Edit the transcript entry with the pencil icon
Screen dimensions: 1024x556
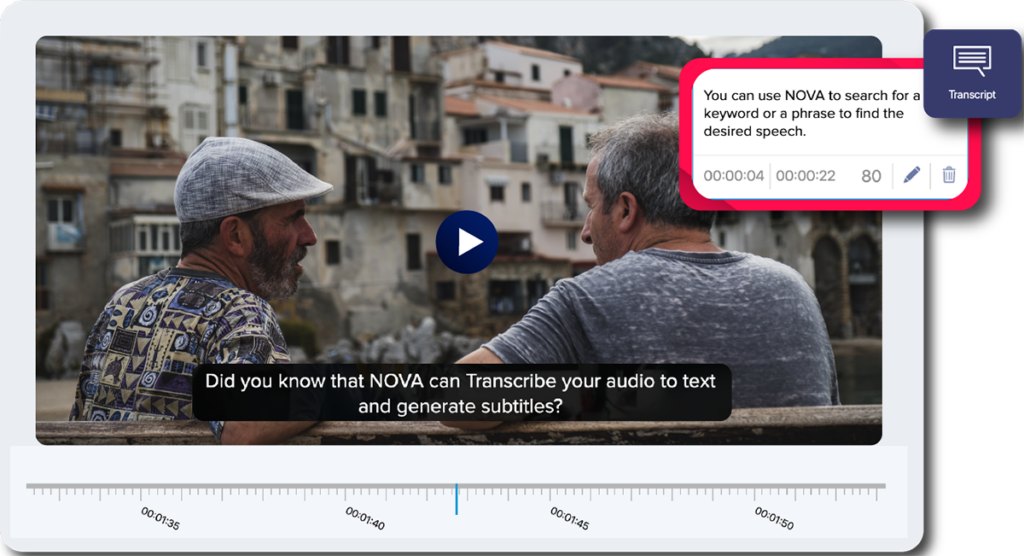click(912, 175)
